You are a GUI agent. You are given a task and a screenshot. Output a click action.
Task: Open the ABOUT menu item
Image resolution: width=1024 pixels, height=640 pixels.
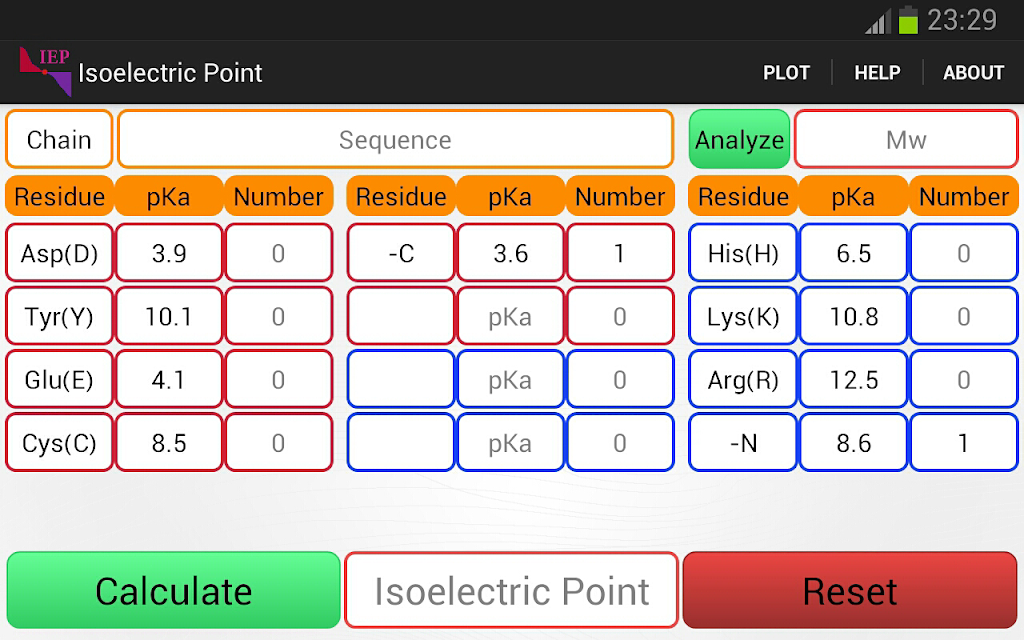(973, 72)
